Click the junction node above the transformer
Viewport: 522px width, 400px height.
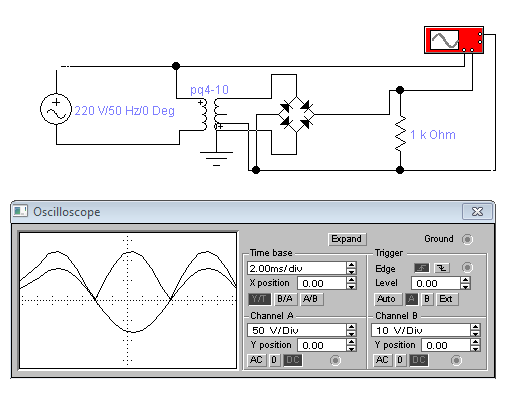click(x=176, y=66)
